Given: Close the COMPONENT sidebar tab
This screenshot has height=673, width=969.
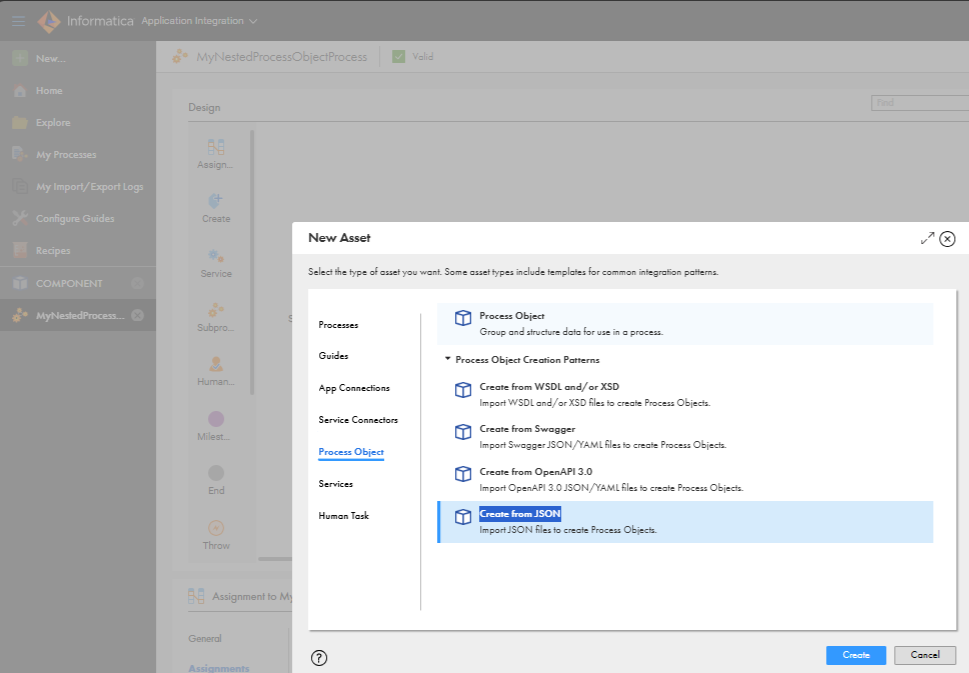Looking at the screenshot, I should click(138, 283).
